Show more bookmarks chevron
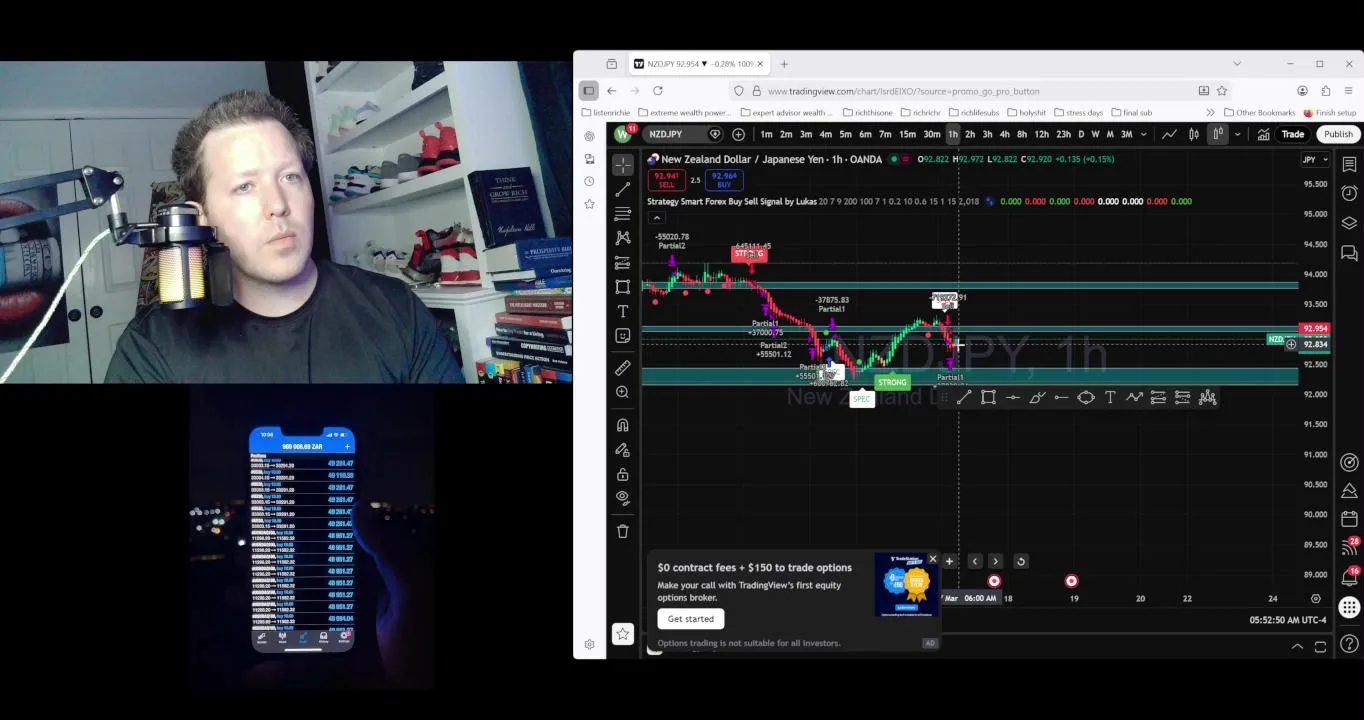1364x720 pixels. point(1211,113)
